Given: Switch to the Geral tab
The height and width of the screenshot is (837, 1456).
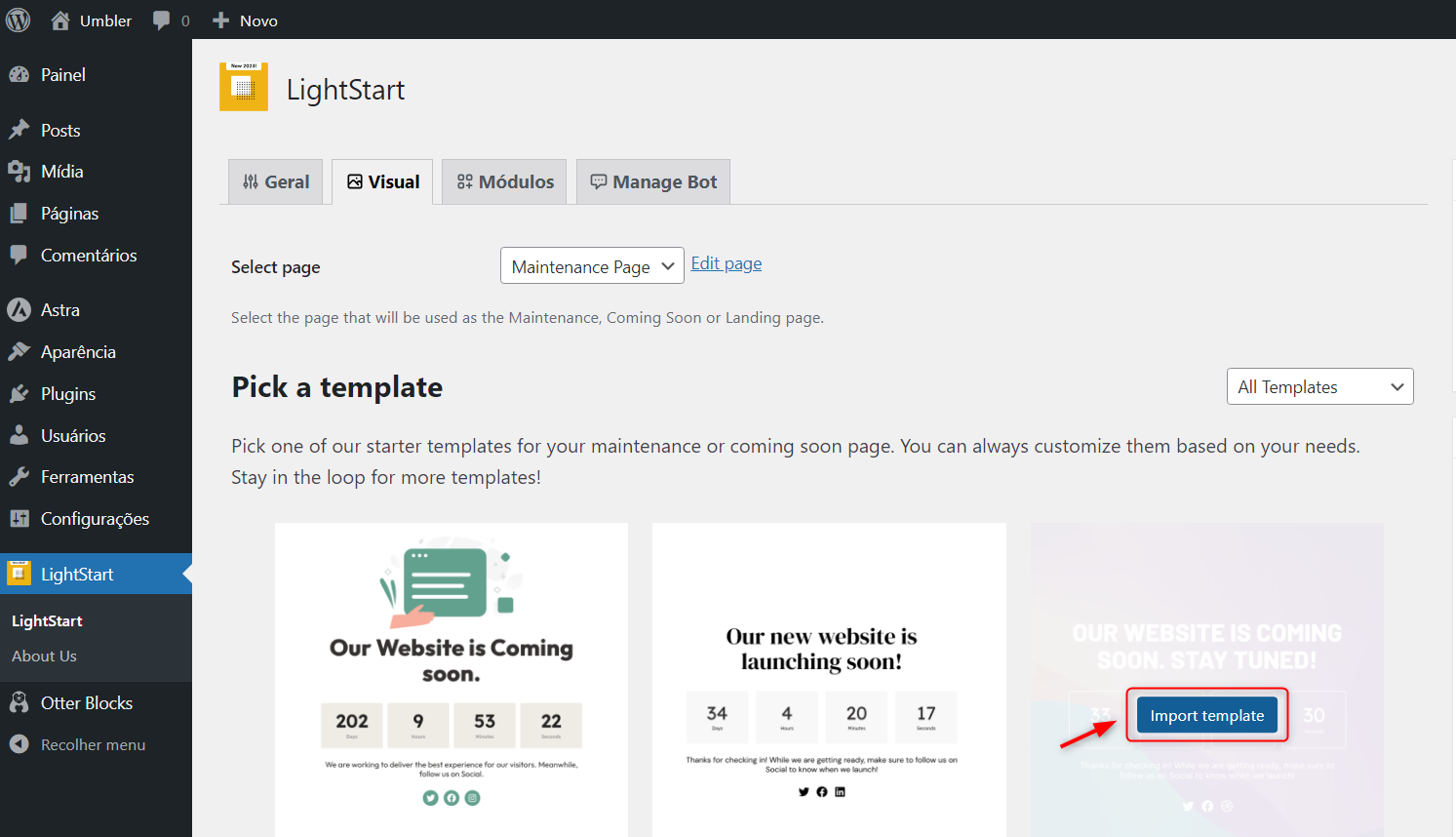Looking at the screenshot, I should coord(276,182).
